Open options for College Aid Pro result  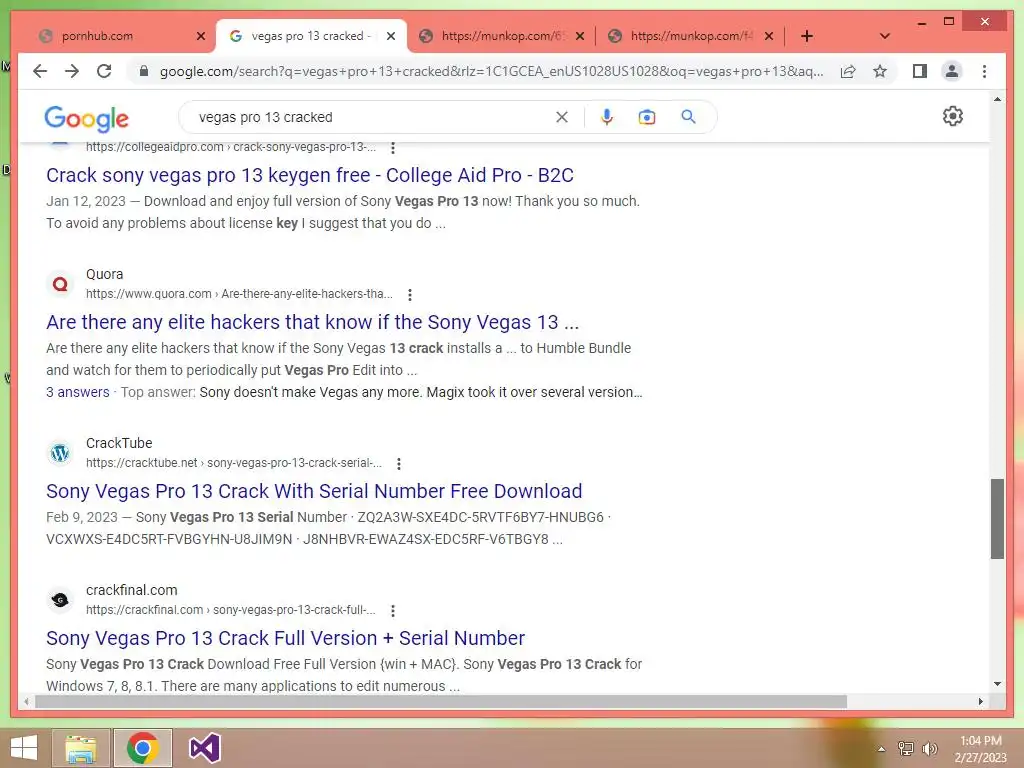[x=392, y=148]
